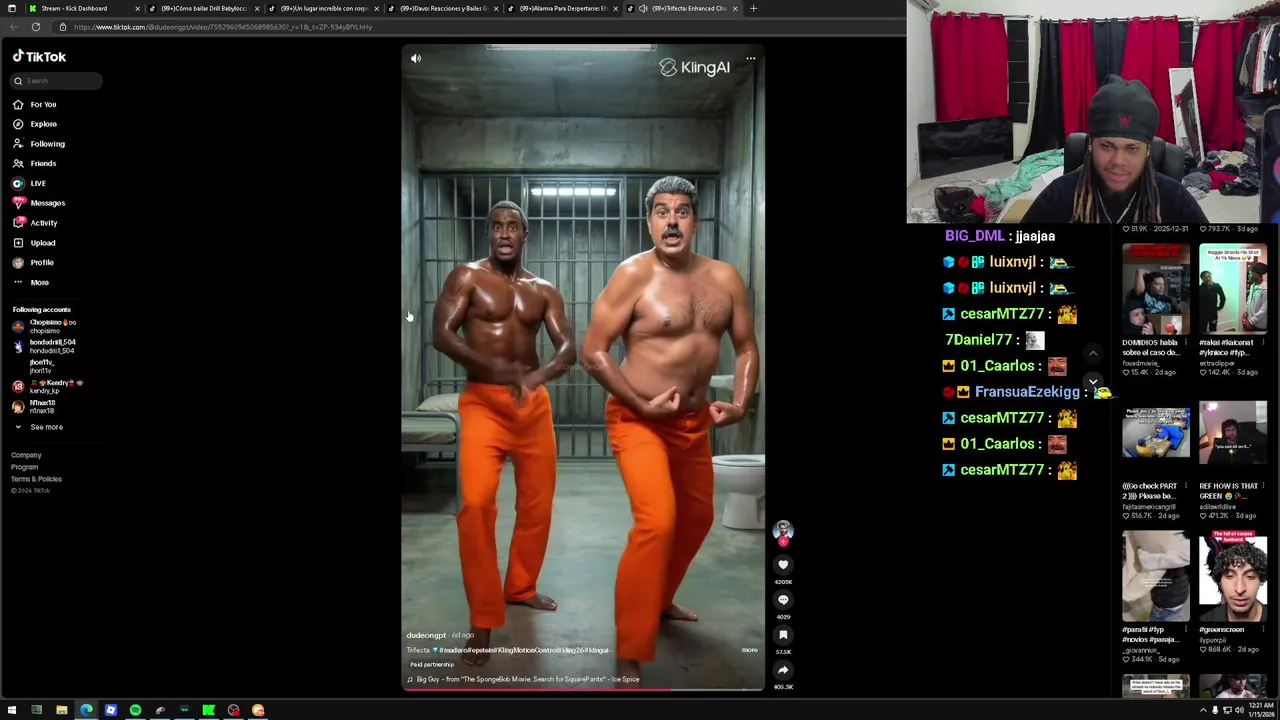Image resolution: width=1280 pixels, height=720 pixels.
Task: Like the video with heart icon
Action: pos(783,565)
